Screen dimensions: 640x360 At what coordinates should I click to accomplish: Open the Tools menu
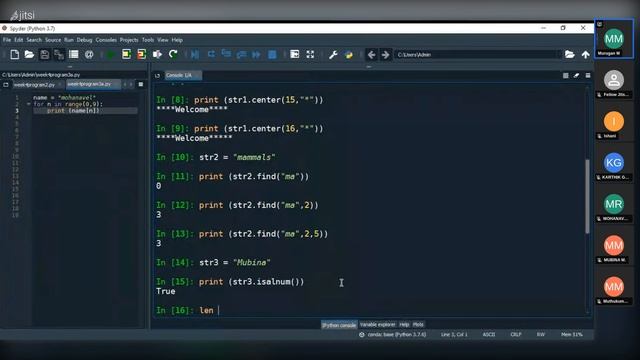148,40
